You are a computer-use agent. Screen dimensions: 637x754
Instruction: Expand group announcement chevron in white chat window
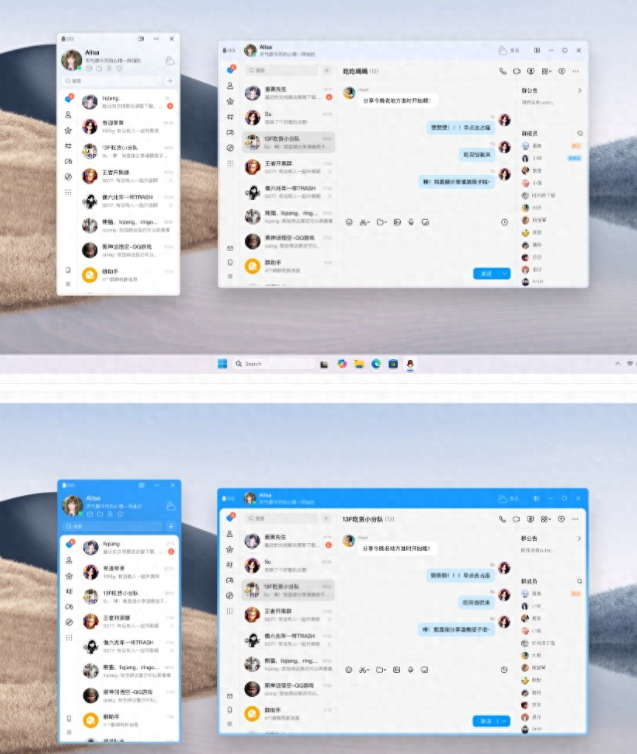(580, 90)
